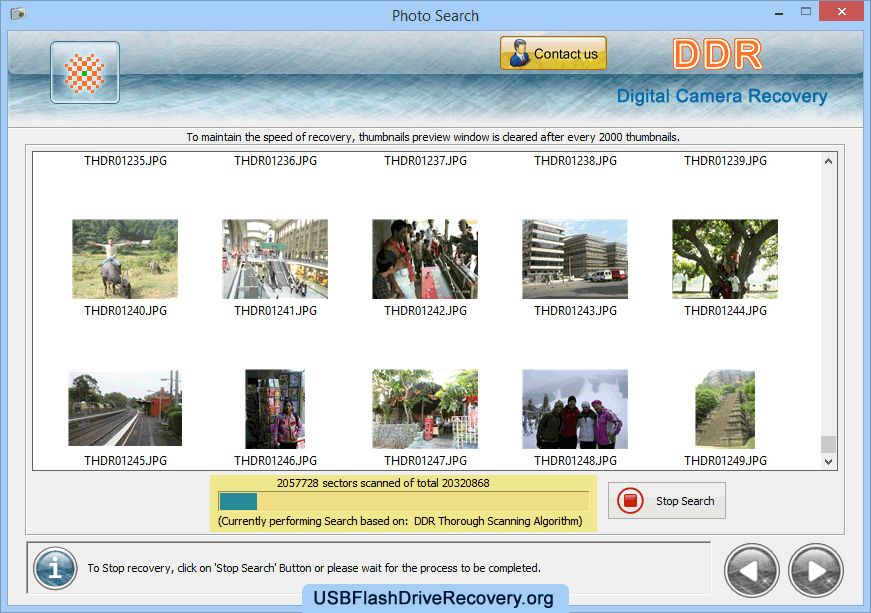Click the sector scanning progress bar
The width and height of the screenshot is (871, 613).
tap(403, 501)
